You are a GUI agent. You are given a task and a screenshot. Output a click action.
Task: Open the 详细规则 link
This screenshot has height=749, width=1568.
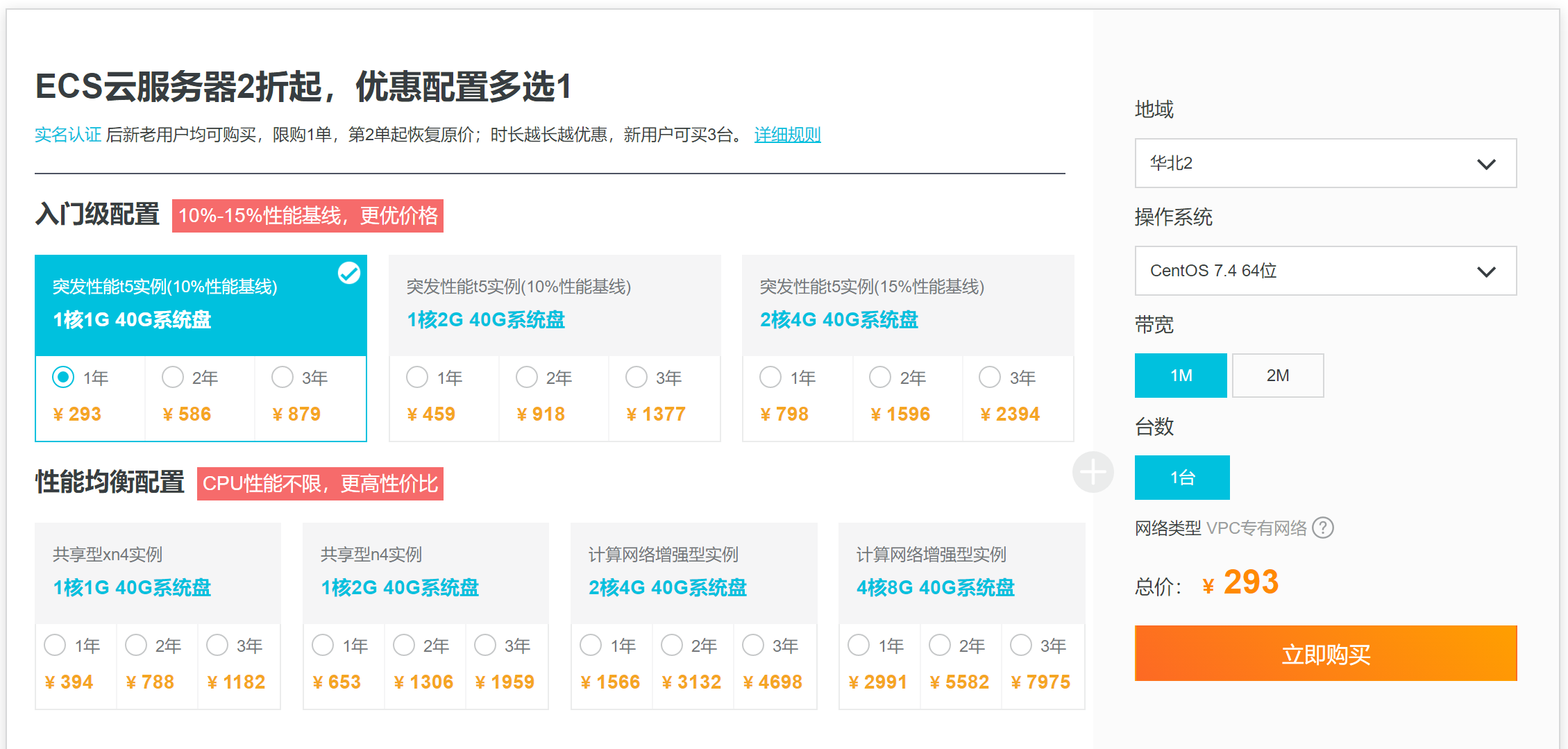point(787,135)
